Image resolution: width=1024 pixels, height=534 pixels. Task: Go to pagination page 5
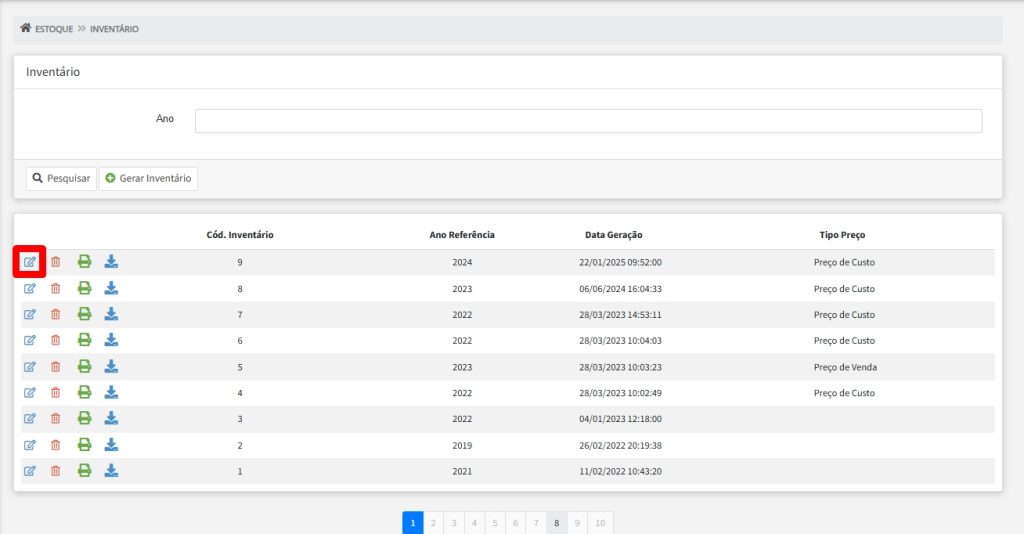(495, 523)
